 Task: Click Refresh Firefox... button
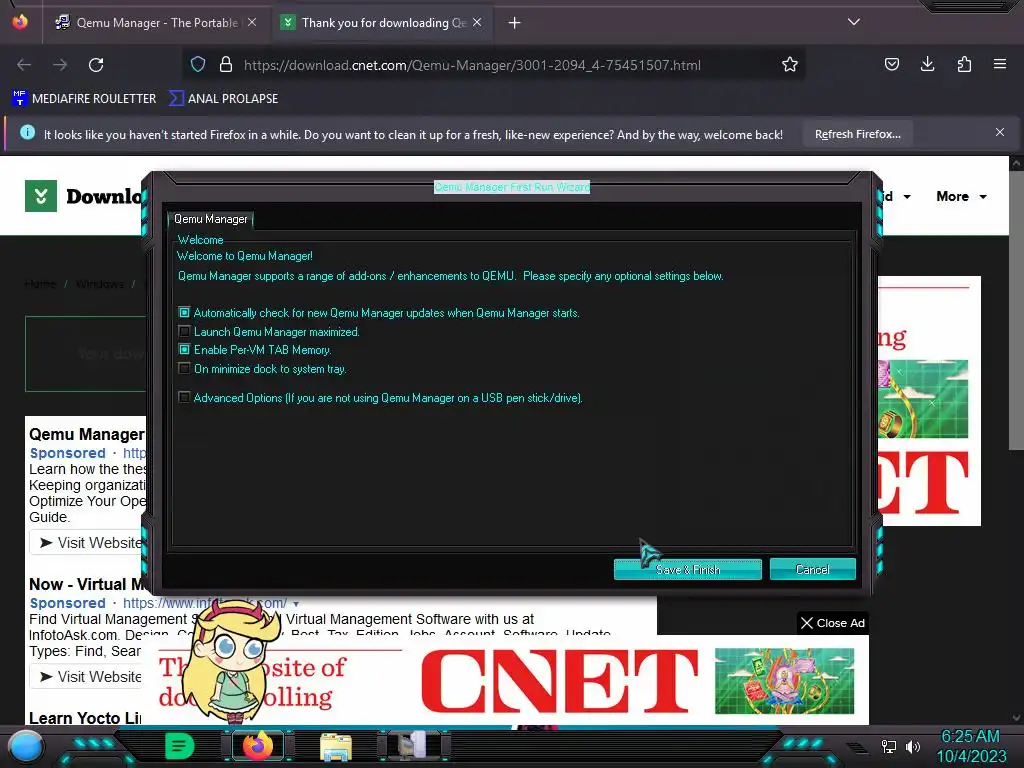click(x=857, y=135)
